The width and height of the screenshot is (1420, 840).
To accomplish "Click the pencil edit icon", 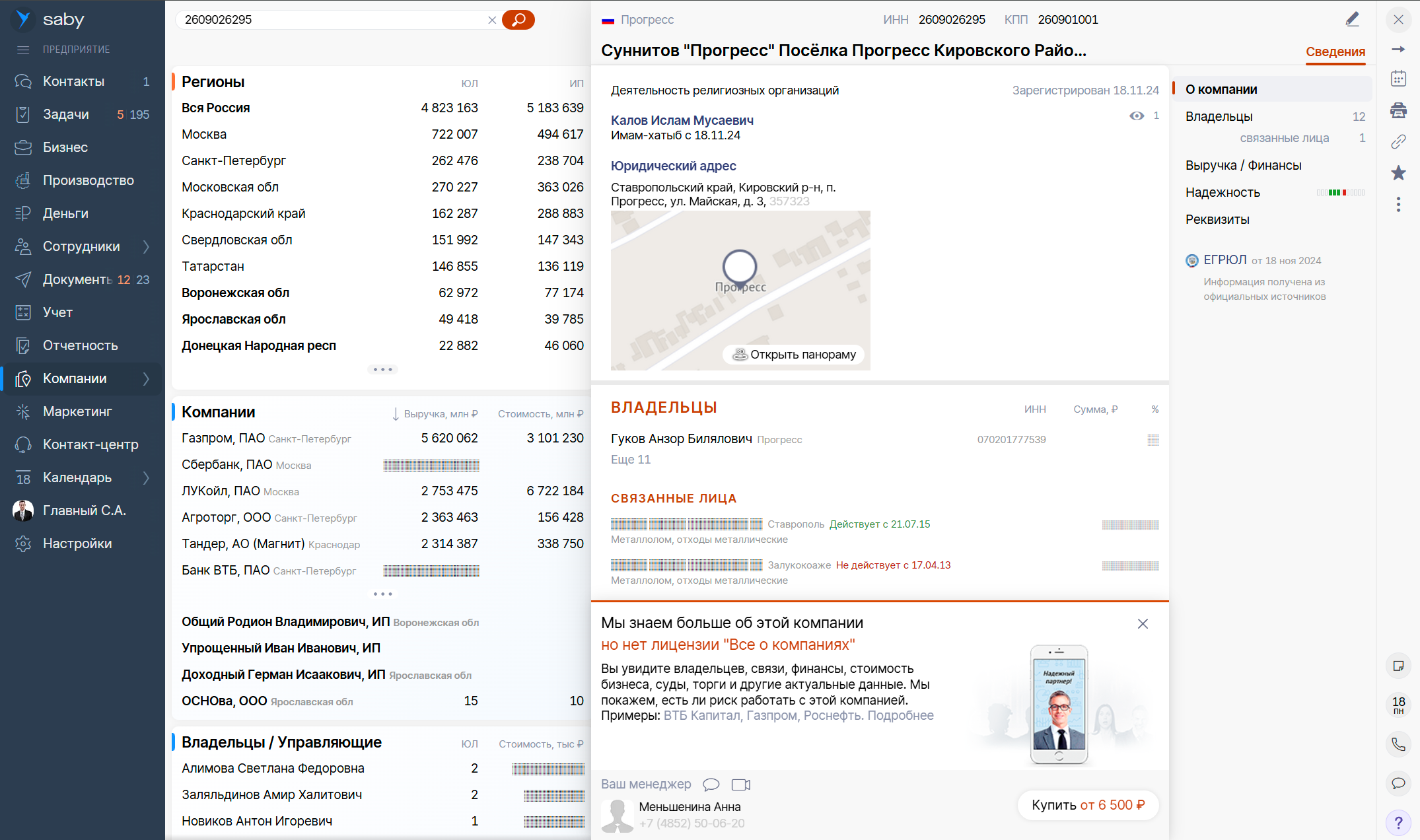I will 1352,19.
